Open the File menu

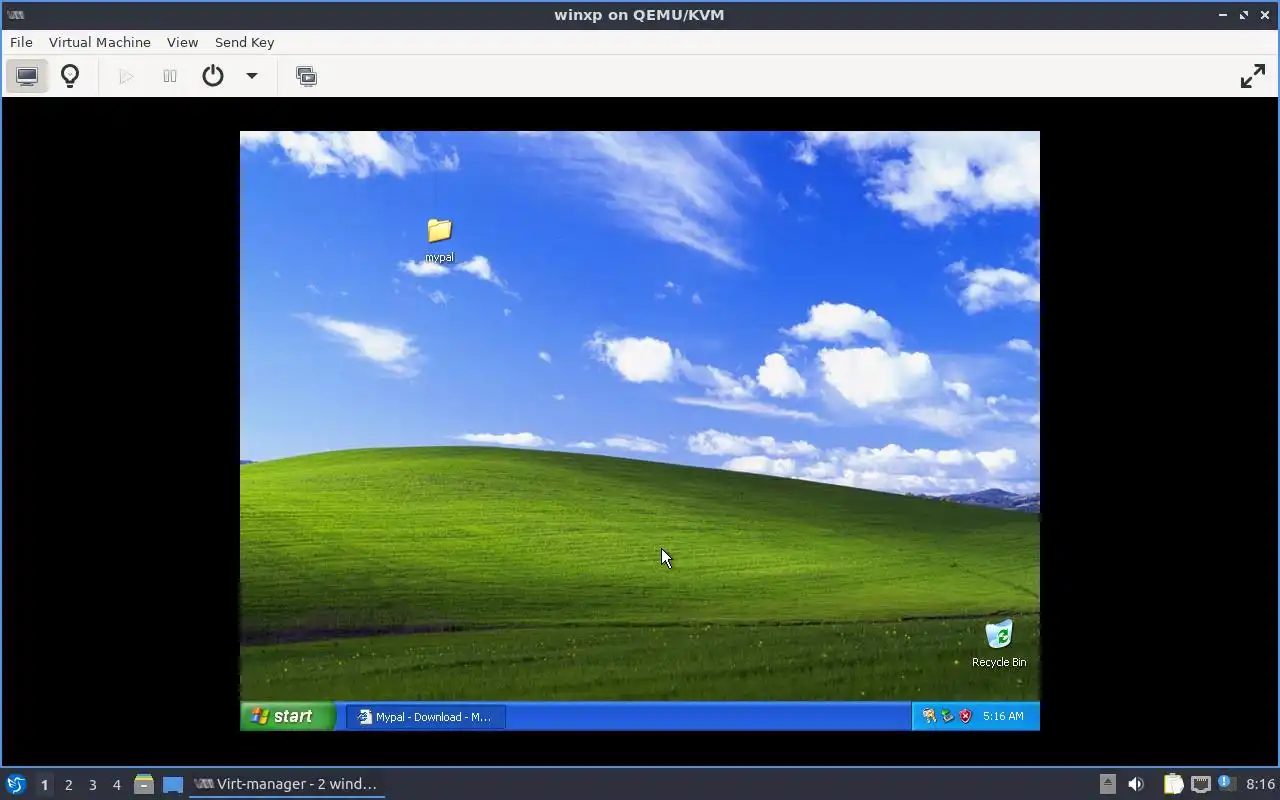(x=21, y=42)
